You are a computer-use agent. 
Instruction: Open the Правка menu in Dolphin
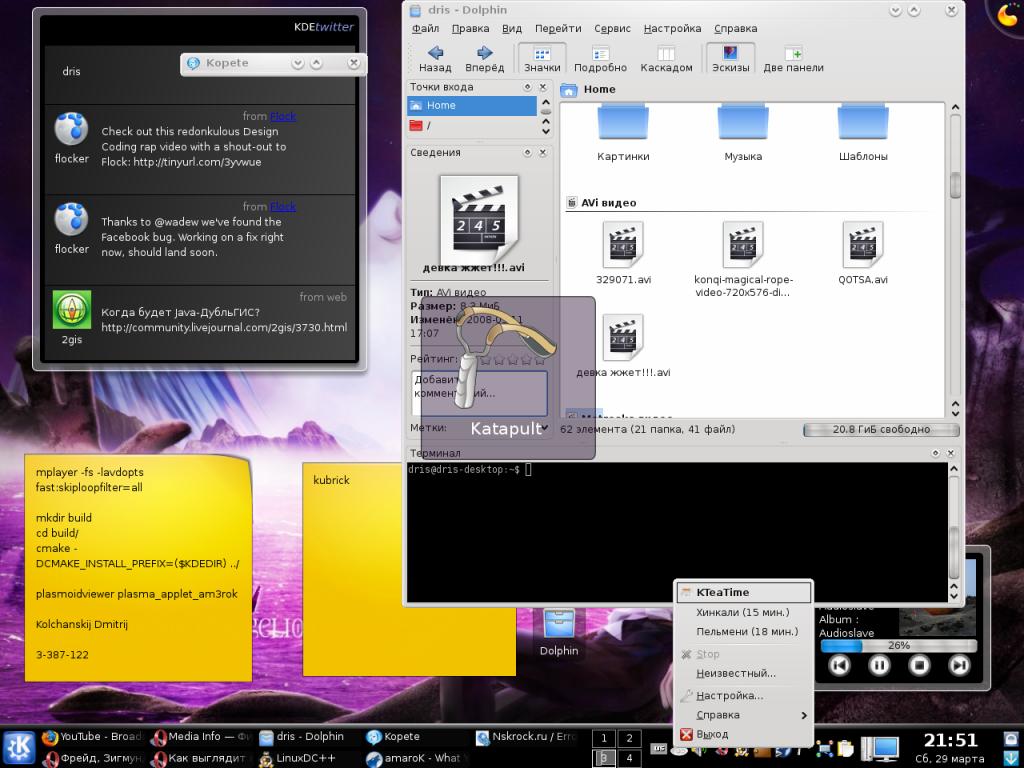coord(470,28)
